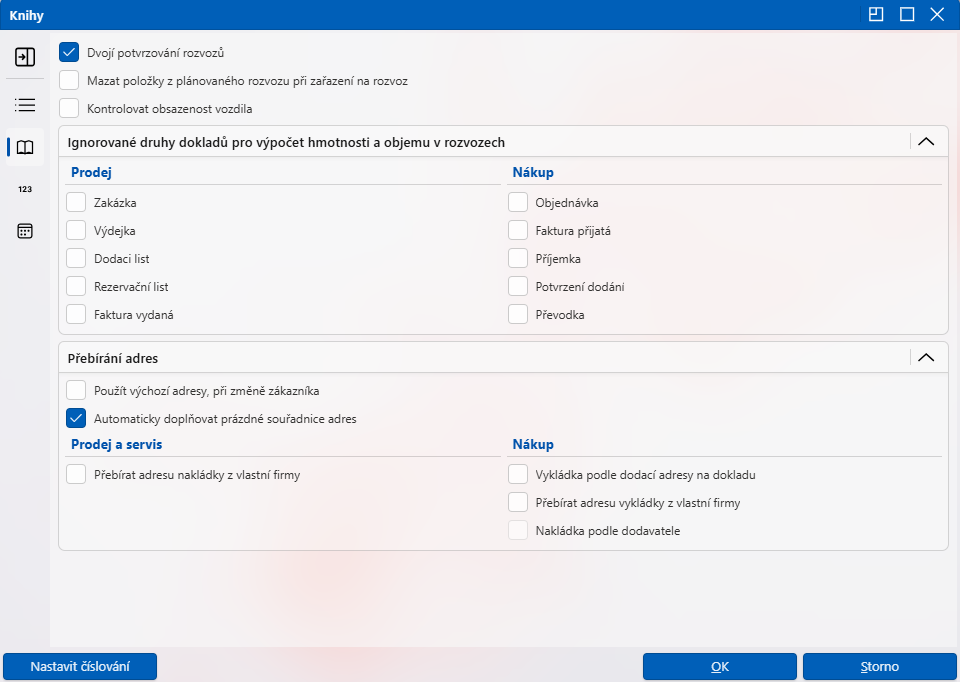960x682 pixels.
Task: Click the Nákup heading above Vykládka podle dodací adresy
Action: tap(533, 444)
